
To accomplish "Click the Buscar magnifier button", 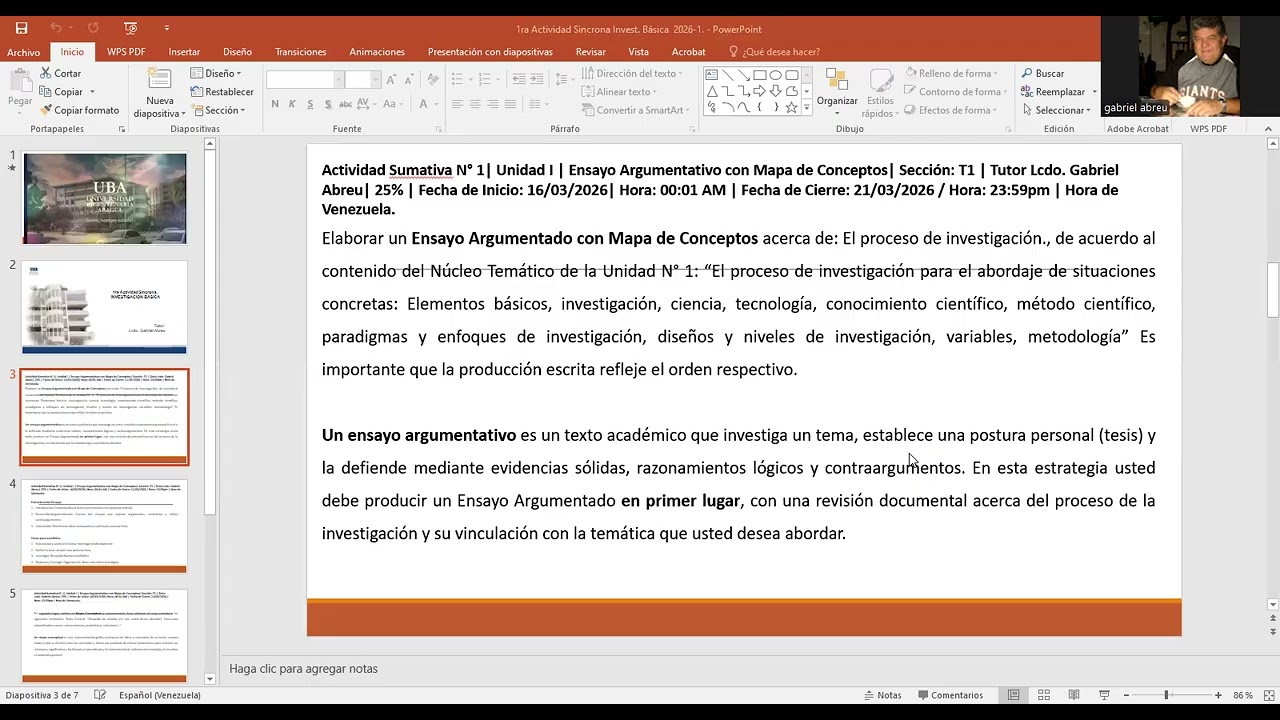I will coord(1042,73).
